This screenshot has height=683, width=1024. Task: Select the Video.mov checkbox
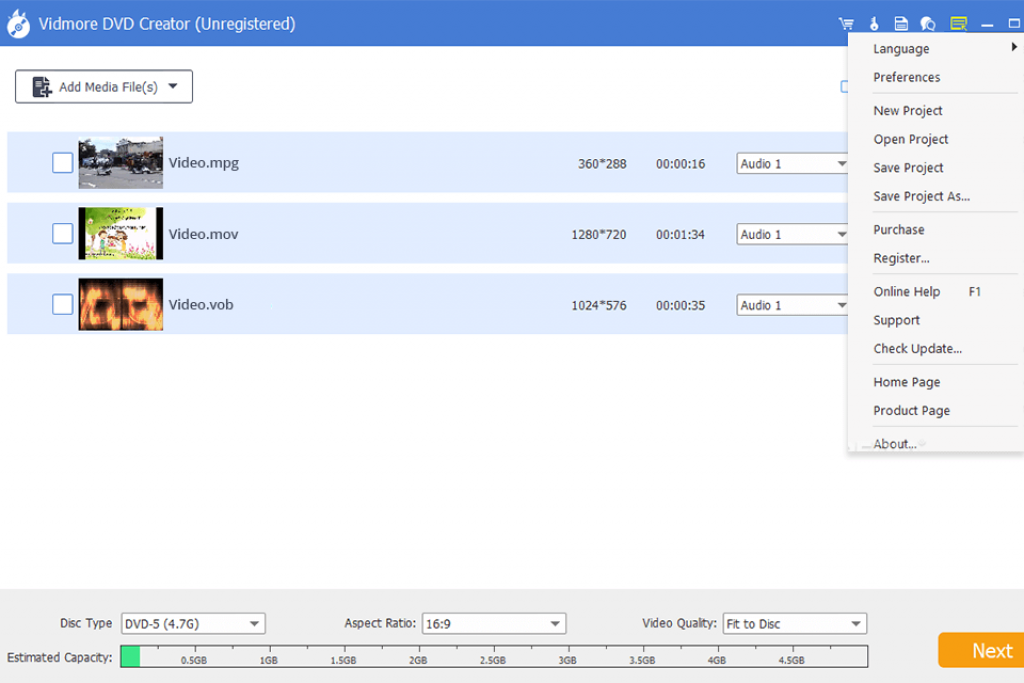(62, 234)
